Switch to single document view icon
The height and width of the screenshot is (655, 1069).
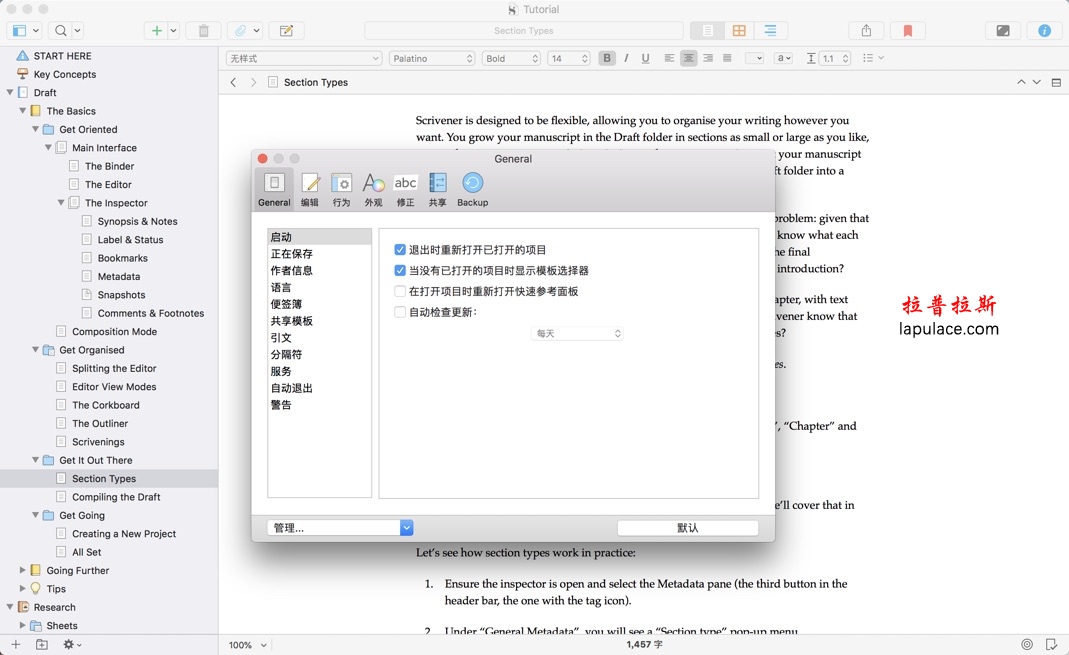click(x=708, y=31)
